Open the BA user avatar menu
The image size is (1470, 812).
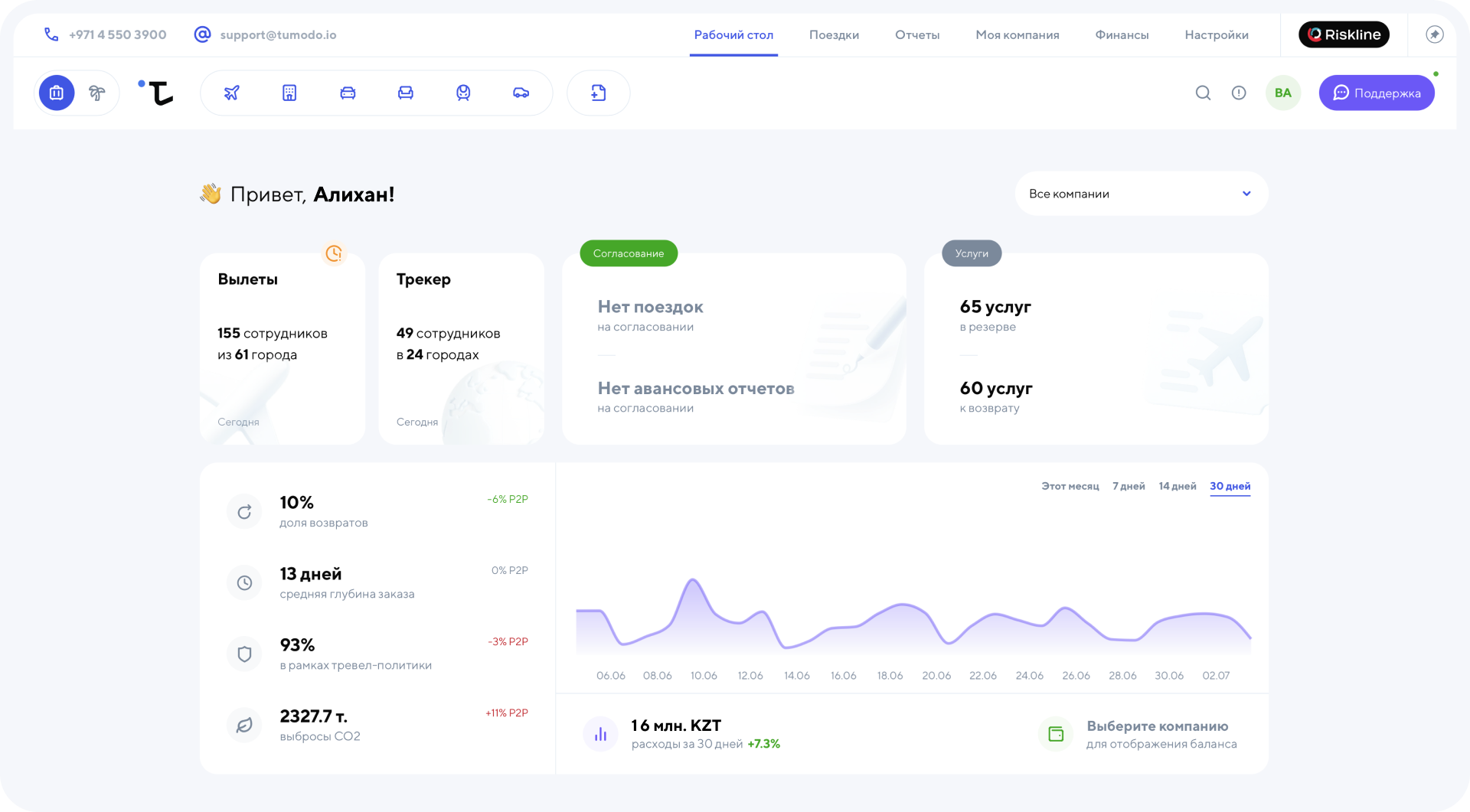(1283, 93)
